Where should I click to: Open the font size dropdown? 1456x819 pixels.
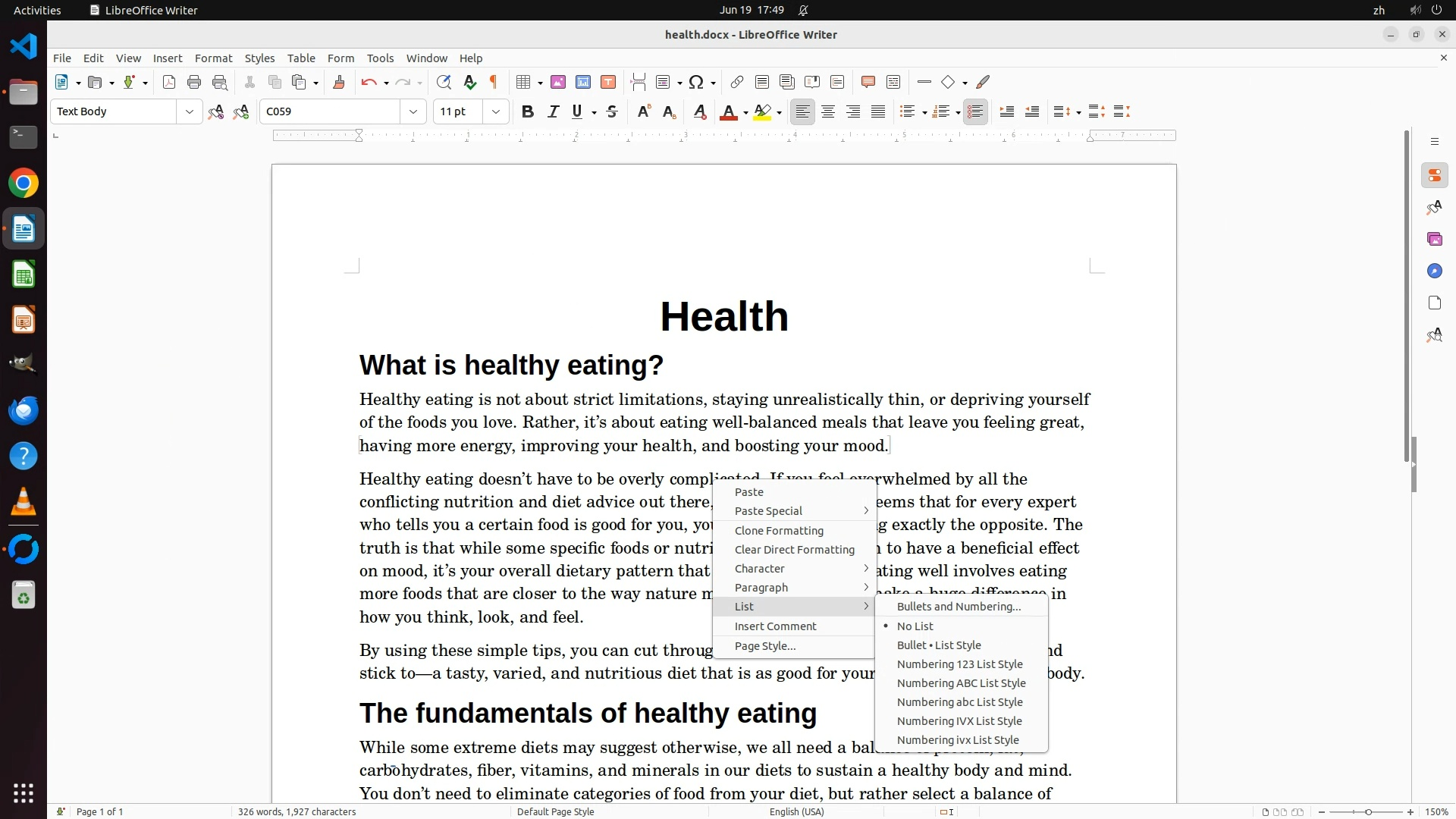click(x=496, y=112)
